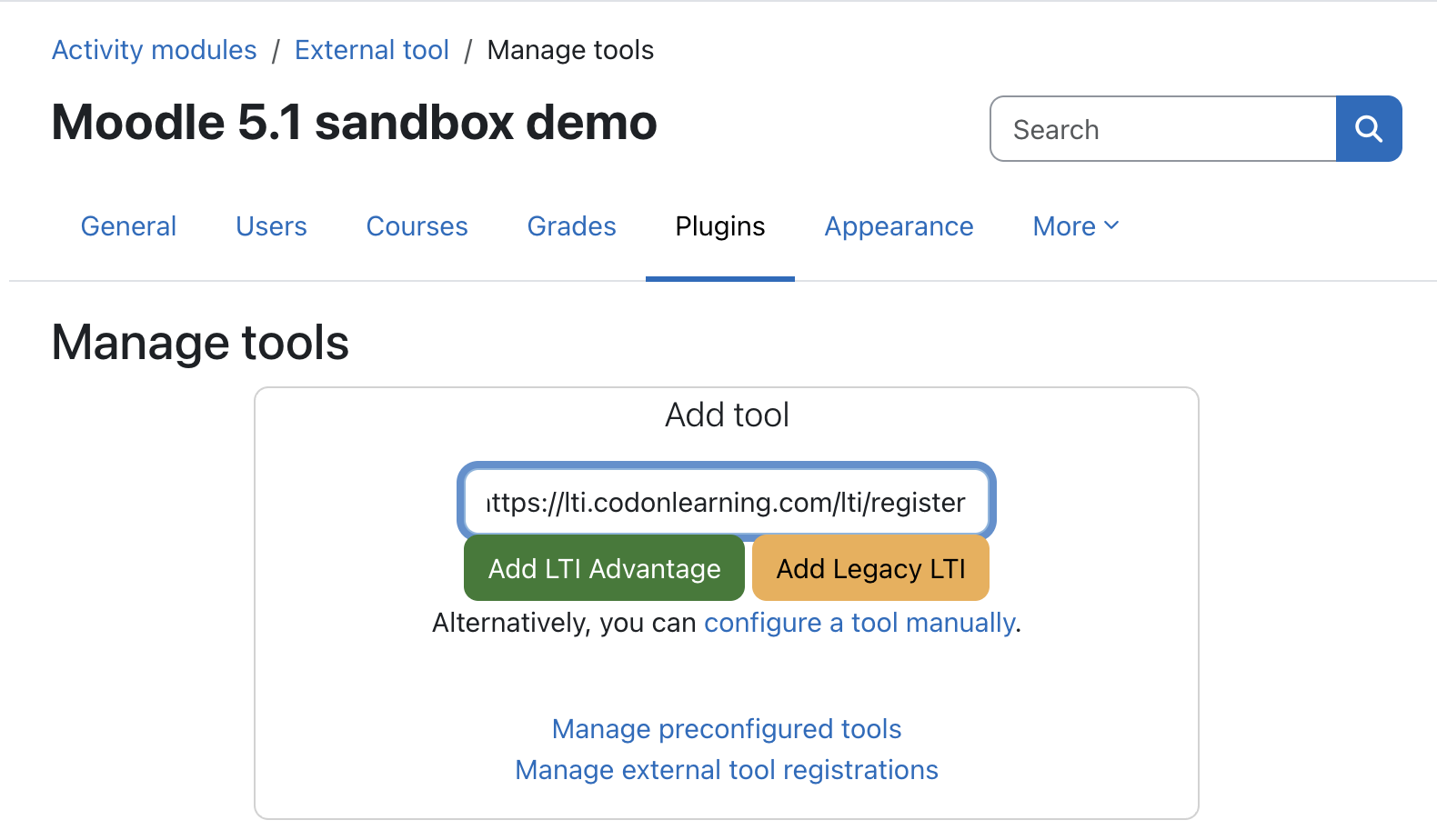Expand the More dropdown menu
The image size is (1437, 840).
pos(1076,226)
